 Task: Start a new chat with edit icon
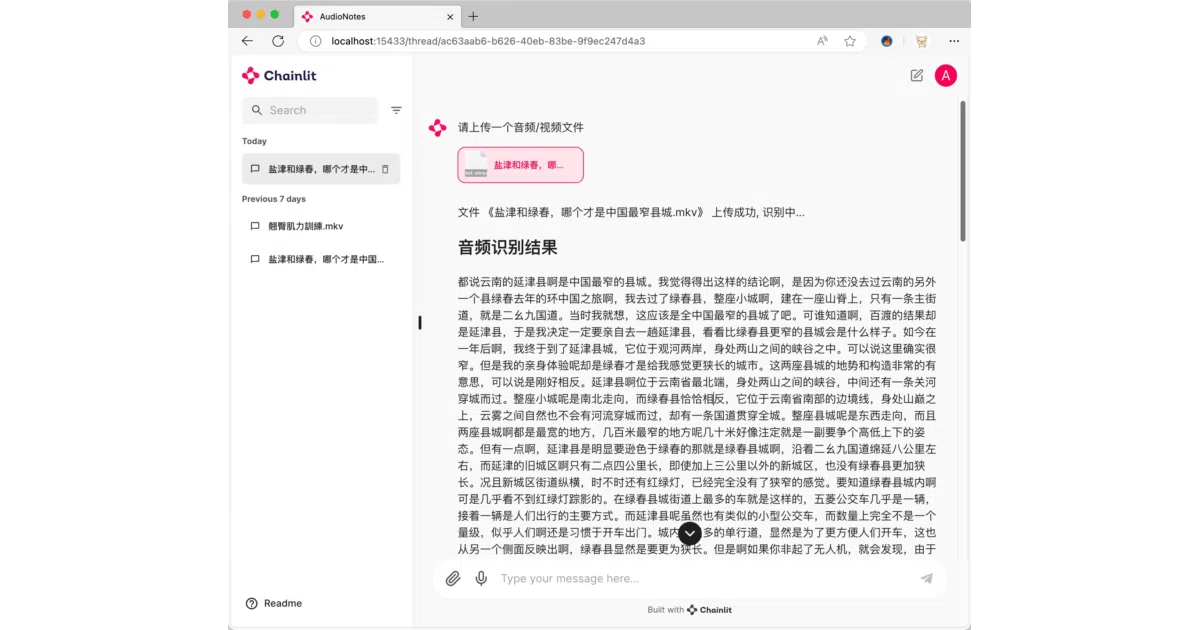click(917, 75)
